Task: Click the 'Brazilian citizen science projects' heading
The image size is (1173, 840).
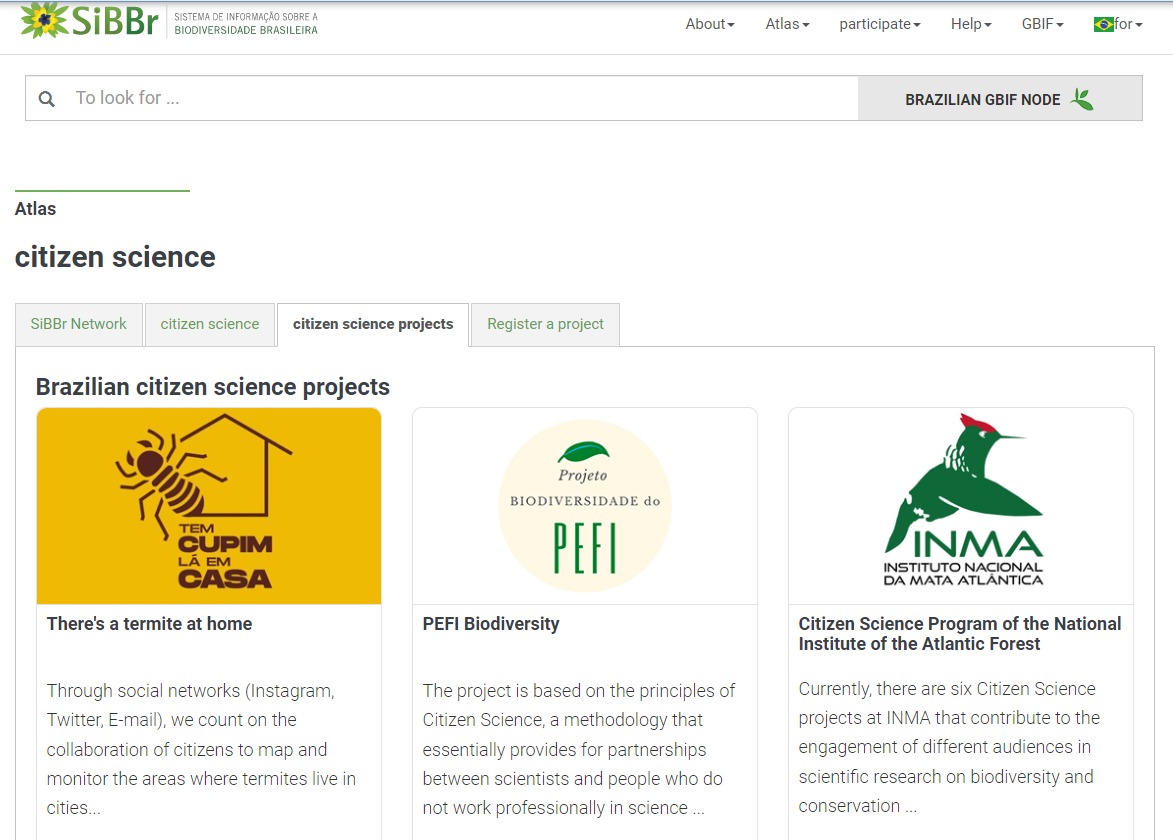Action: pyautogui.click(x=212, y=387)
